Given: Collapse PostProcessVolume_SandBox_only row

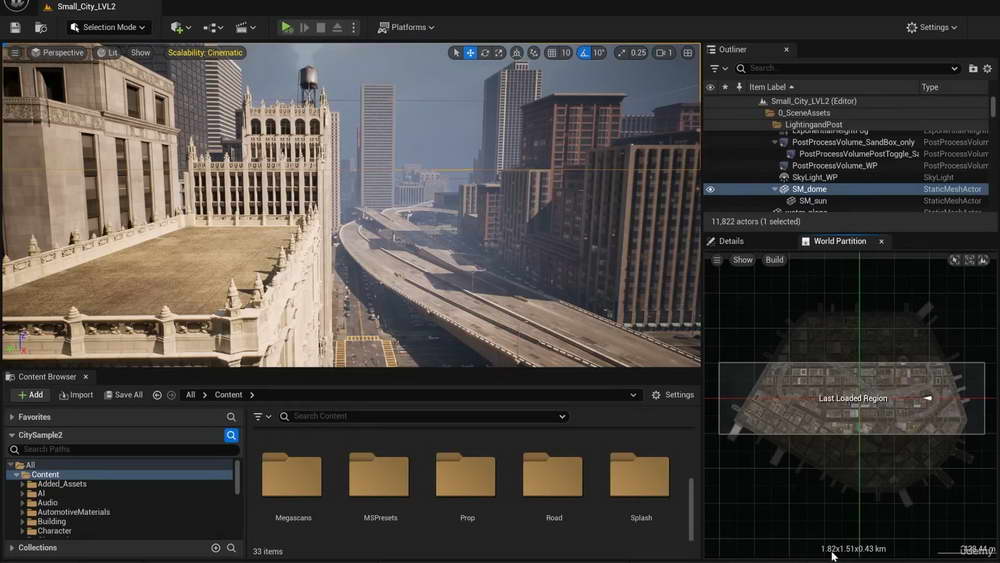Looking at the screenshot, I should point(774,142).
